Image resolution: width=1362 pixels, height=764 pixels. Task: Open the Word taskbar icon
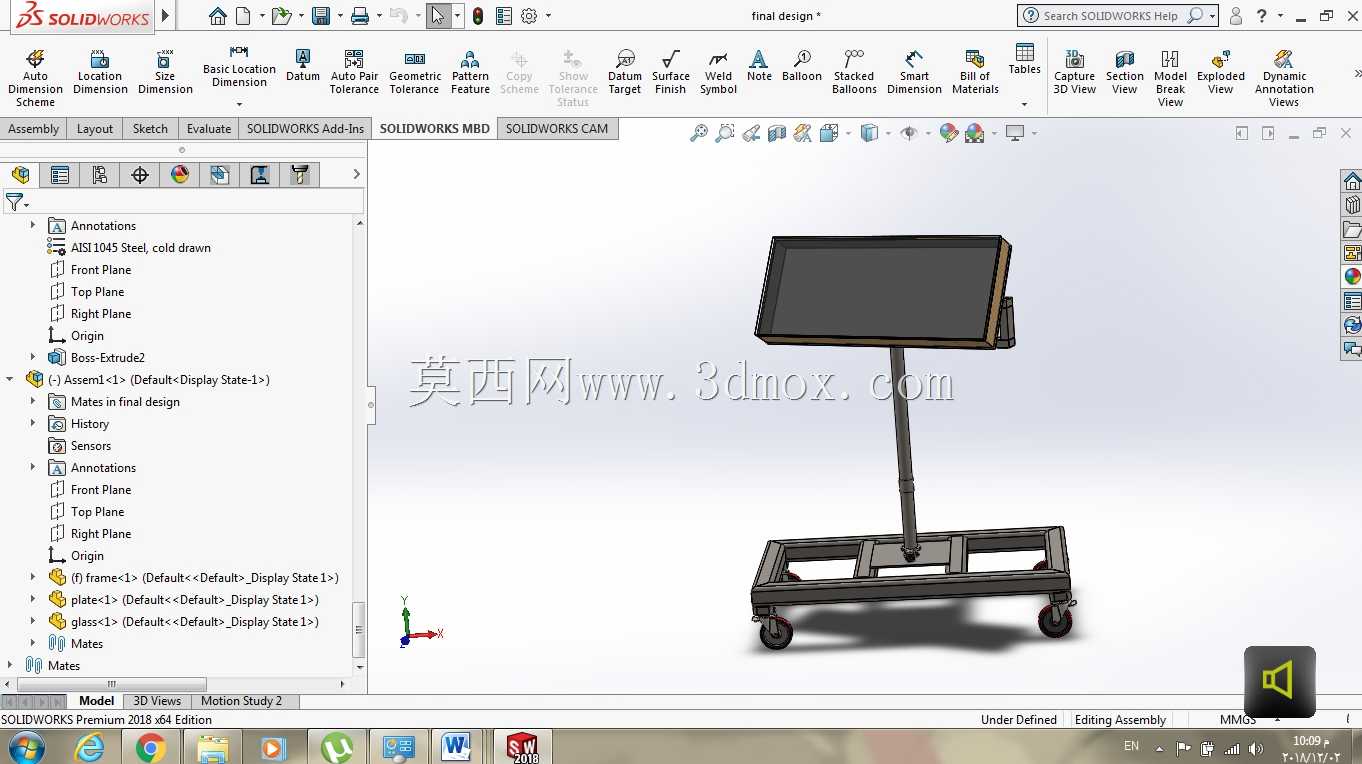pos(456,747)
